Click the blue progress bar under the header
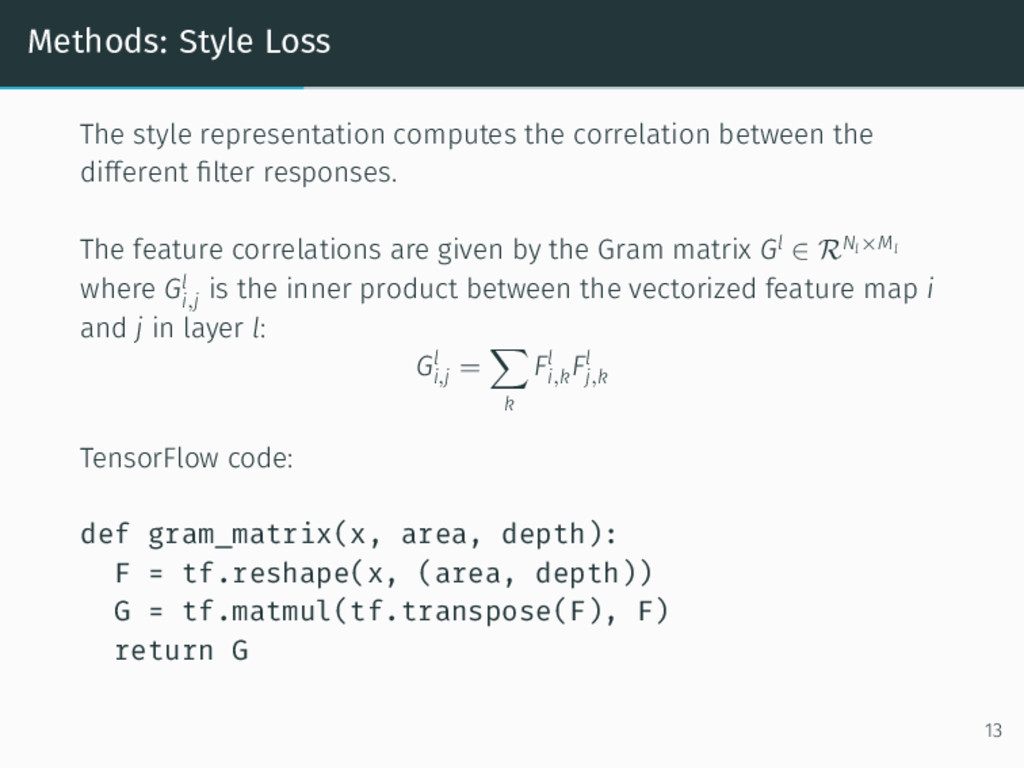1024x768 pixels. 152,88
